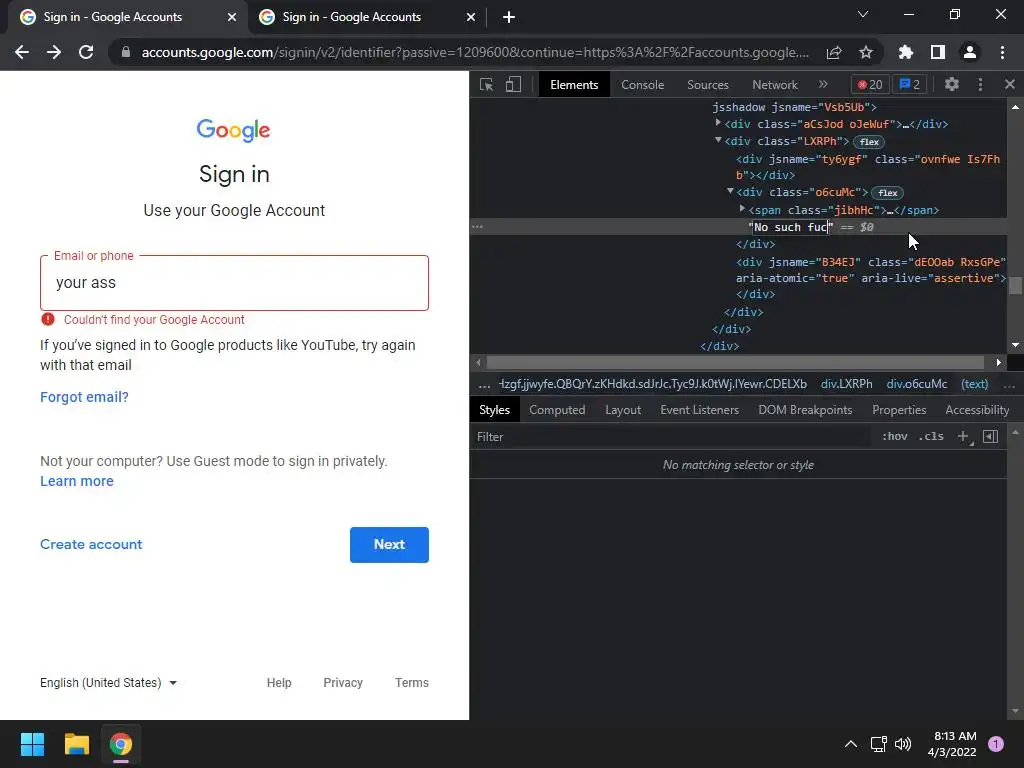
Task: Click the 20 errors badge
Action: pyautogui.click(x=870, y=84)
